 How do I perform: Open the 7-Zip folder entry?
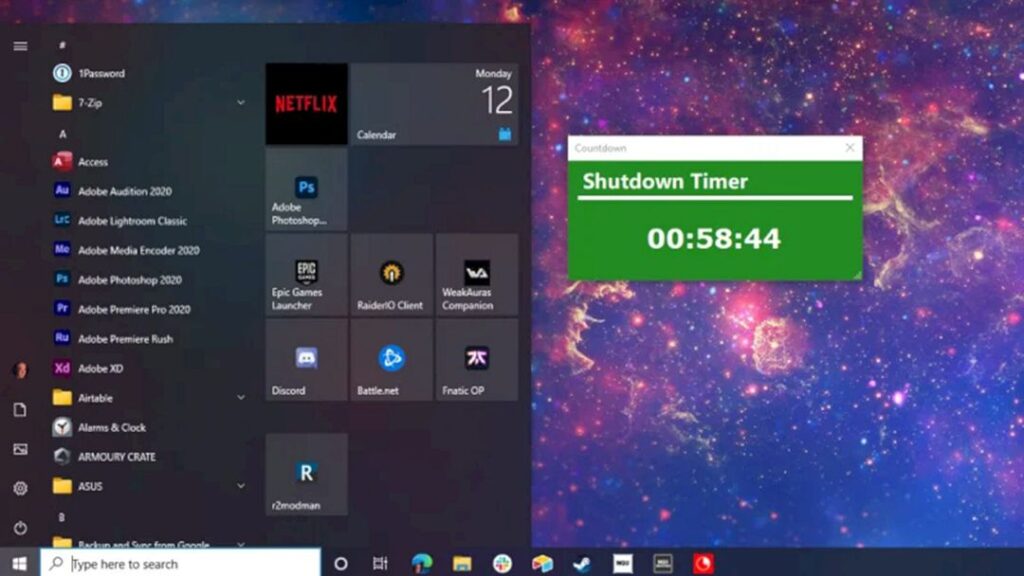pyautogui.click(x=149, y=103)
